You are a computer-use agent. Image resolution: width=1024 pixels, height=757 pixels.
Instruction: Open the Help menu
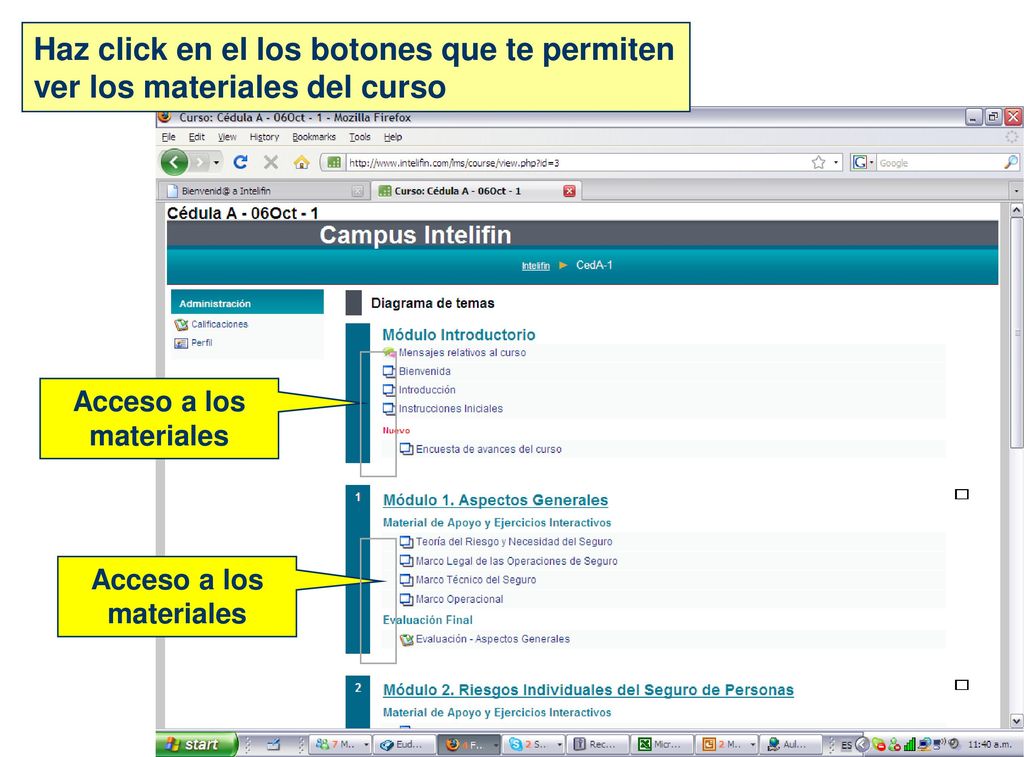coord(392,137)
